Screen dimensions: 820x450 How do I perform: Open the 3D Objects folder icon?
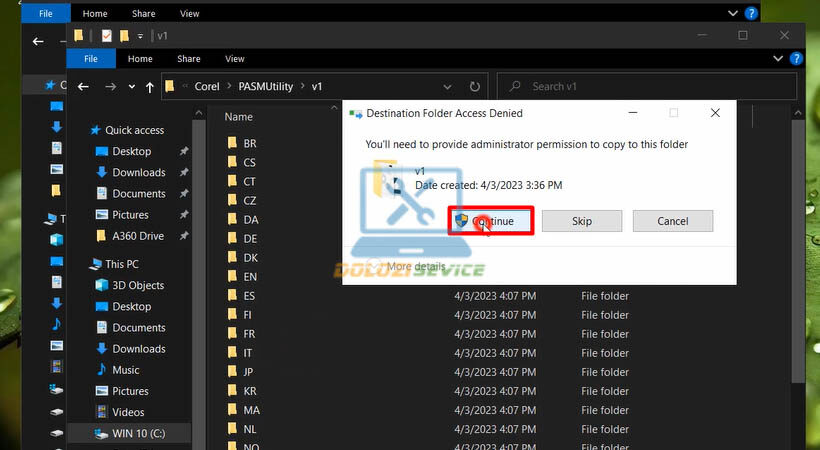click(101, 285)
